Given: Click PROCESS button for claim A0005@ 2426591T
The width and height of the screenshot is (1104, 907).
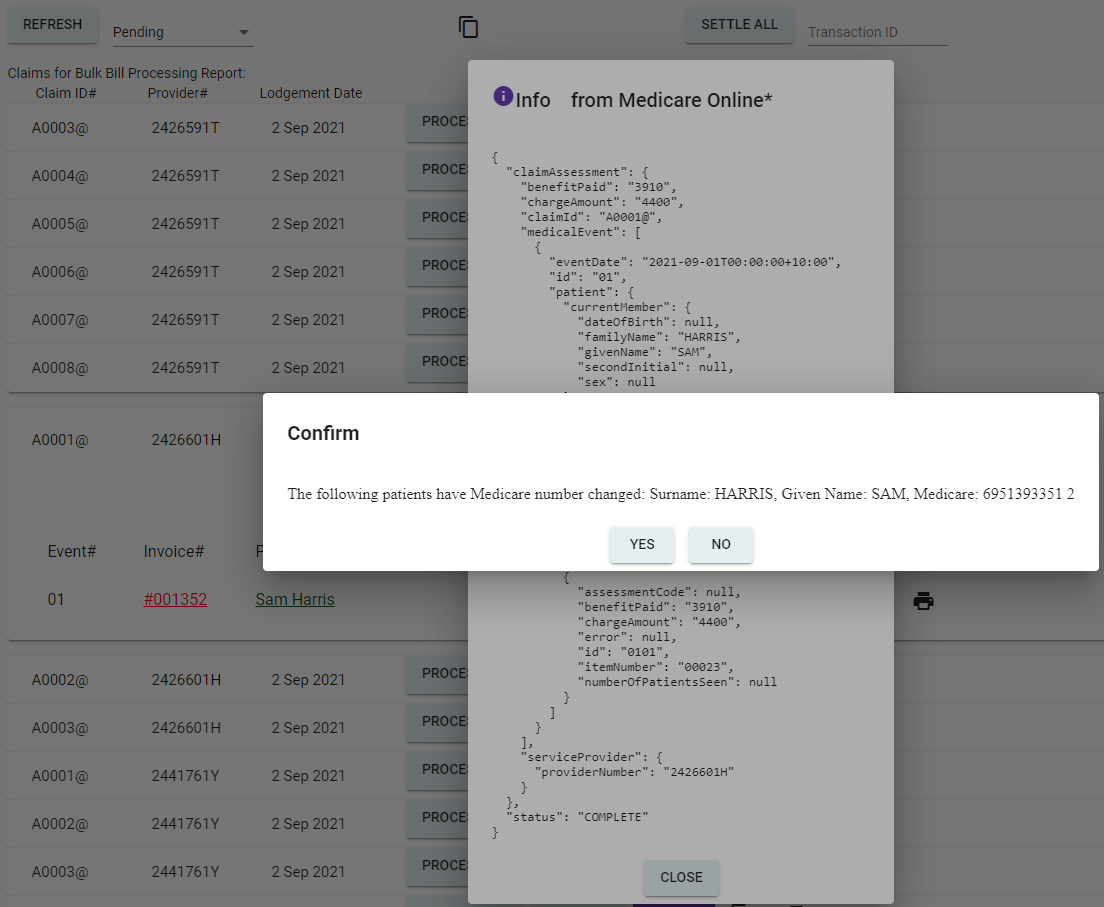Looking at the screenshot, I should click(x=437, y=218).
